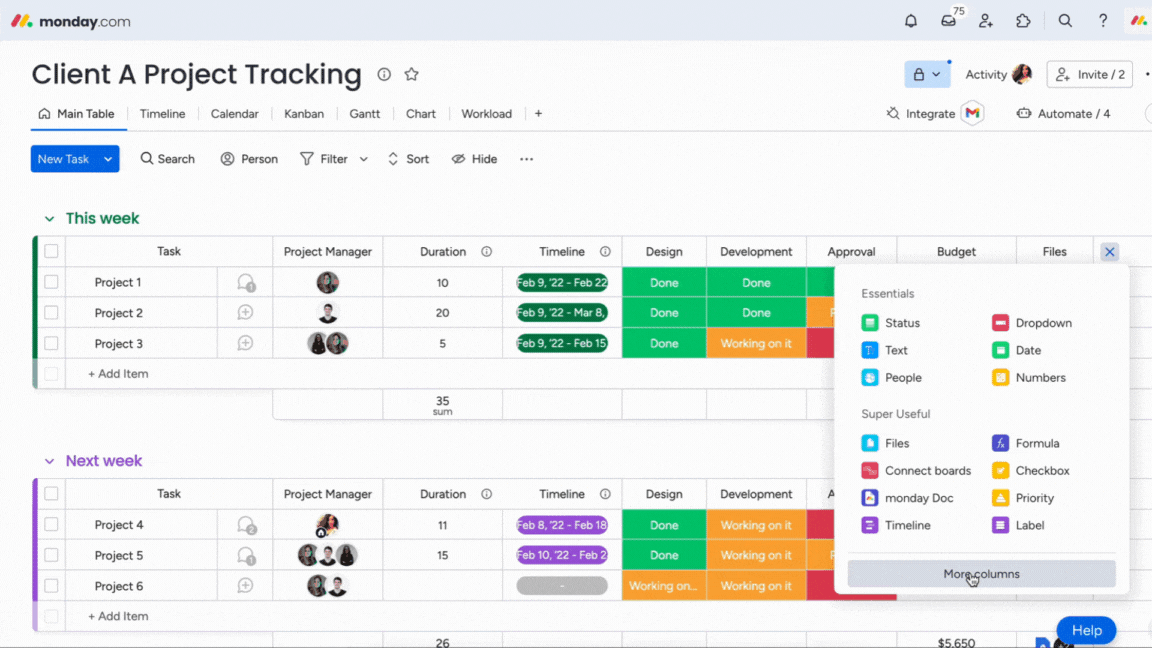This screenshot has width=1152, height=648.
Task: Close the add column popup
Action: [1109, 252]
